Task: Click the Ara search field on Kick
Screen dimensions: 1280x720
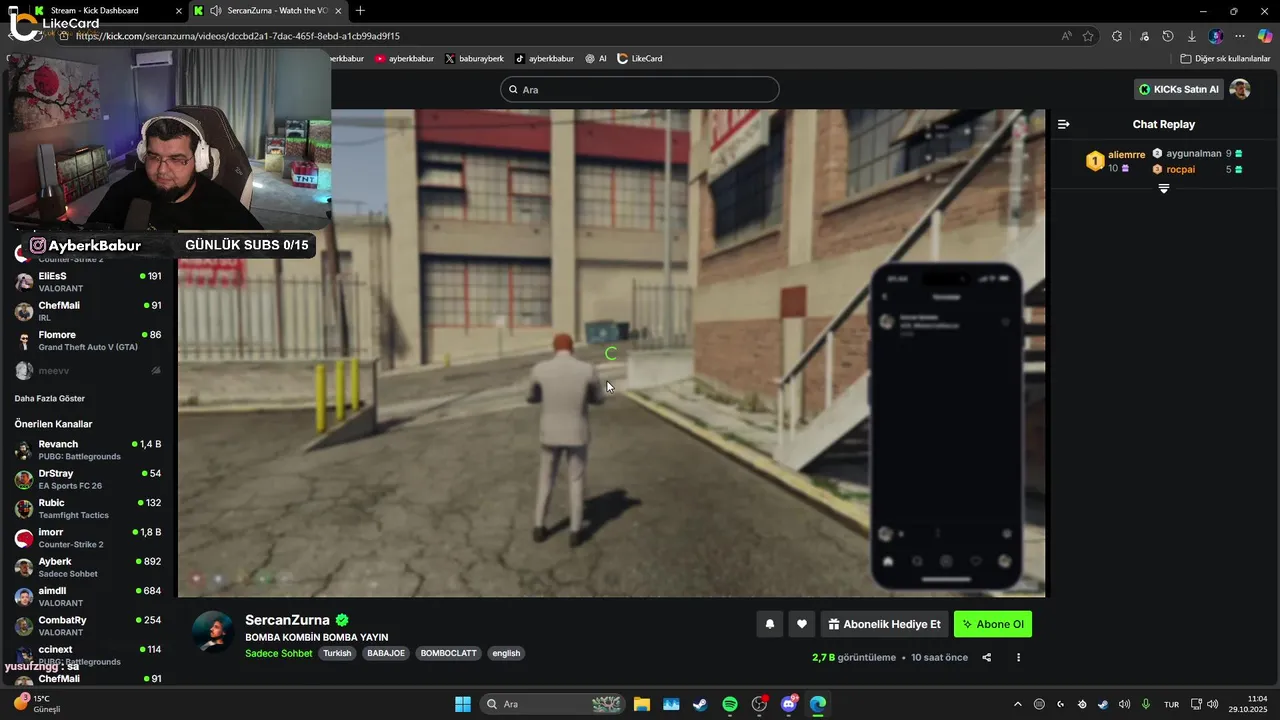Action: (x=640, y=89)
